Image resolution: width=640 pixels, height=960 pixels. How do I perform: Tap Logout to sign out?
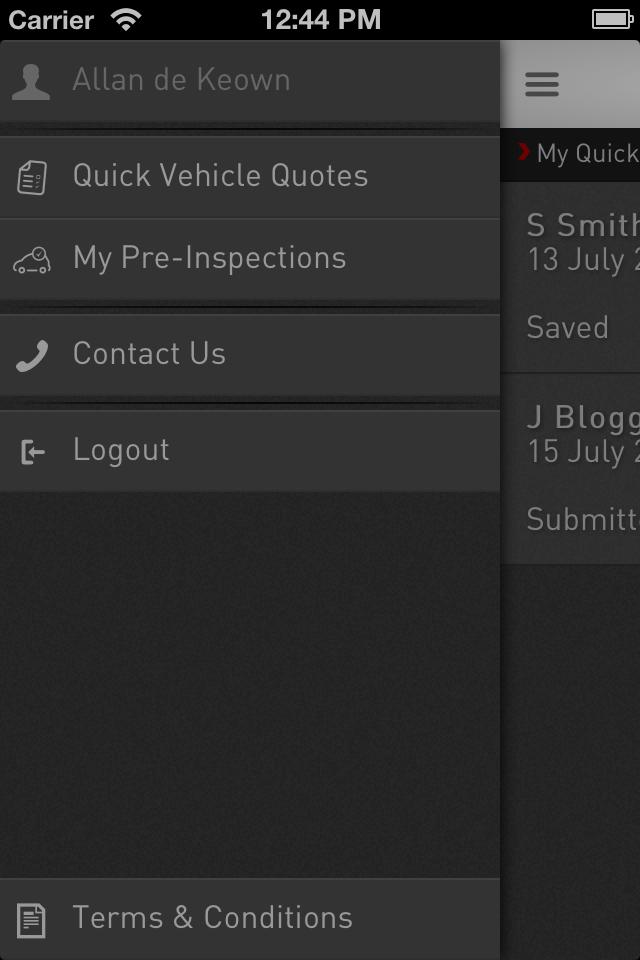[x=122, y=450]
